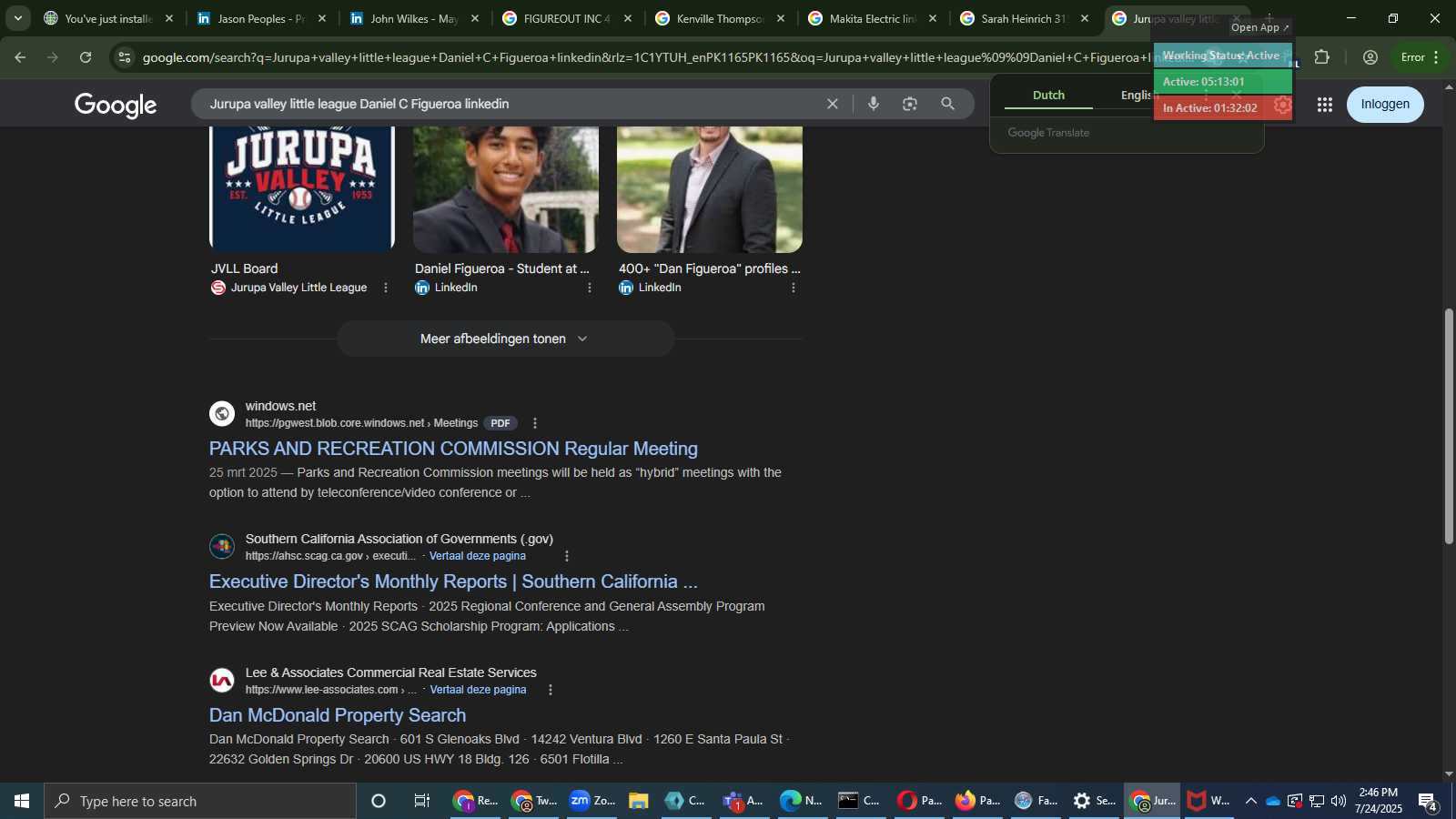Open Zoom from the taskbar
Viewport: 1456px width, 819px height.
pyautogui.click(x=592, y=801)
